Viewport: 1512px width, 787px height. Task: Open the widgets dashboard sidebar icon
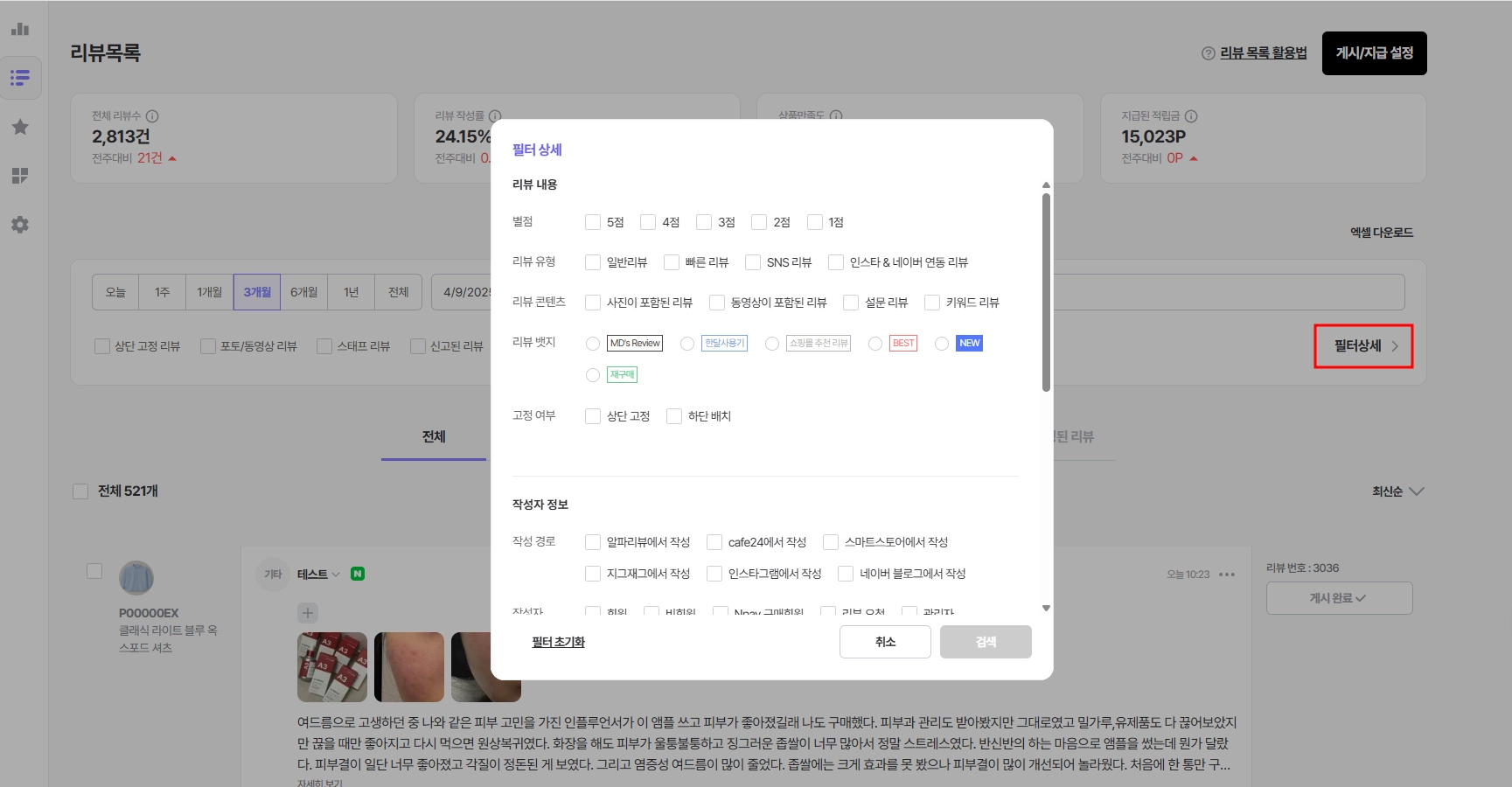coord(20,176)
